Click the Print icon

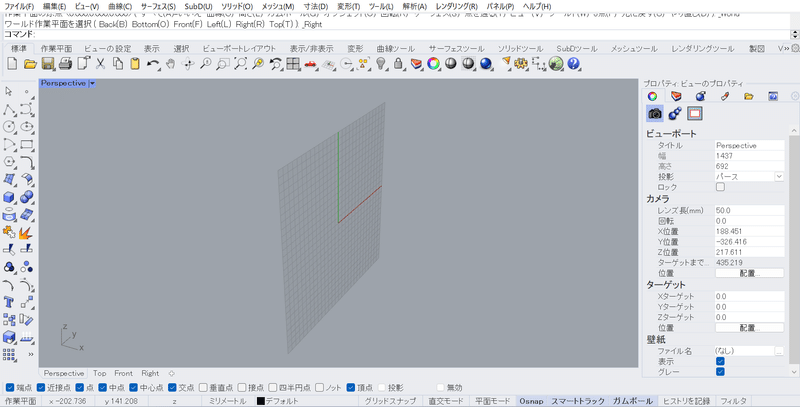[x=65, y=64]
